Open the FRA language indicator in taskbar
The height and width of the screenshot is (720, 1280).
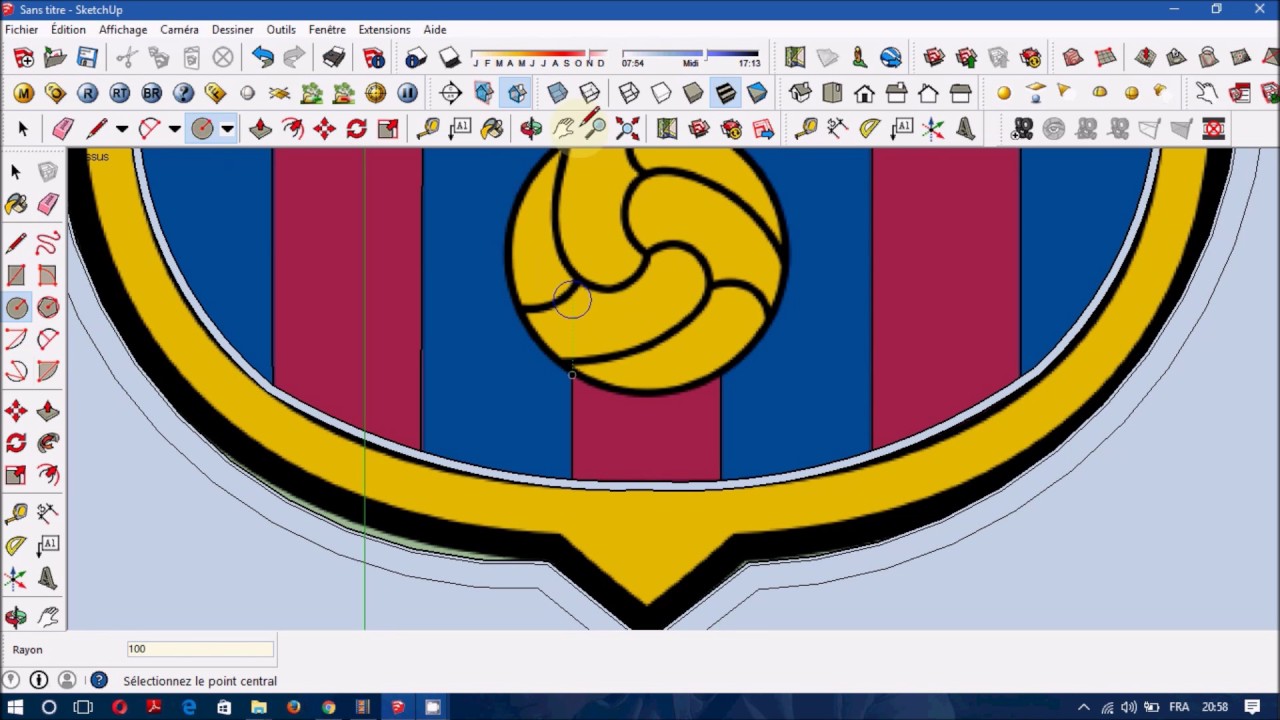pos(1179,707)
